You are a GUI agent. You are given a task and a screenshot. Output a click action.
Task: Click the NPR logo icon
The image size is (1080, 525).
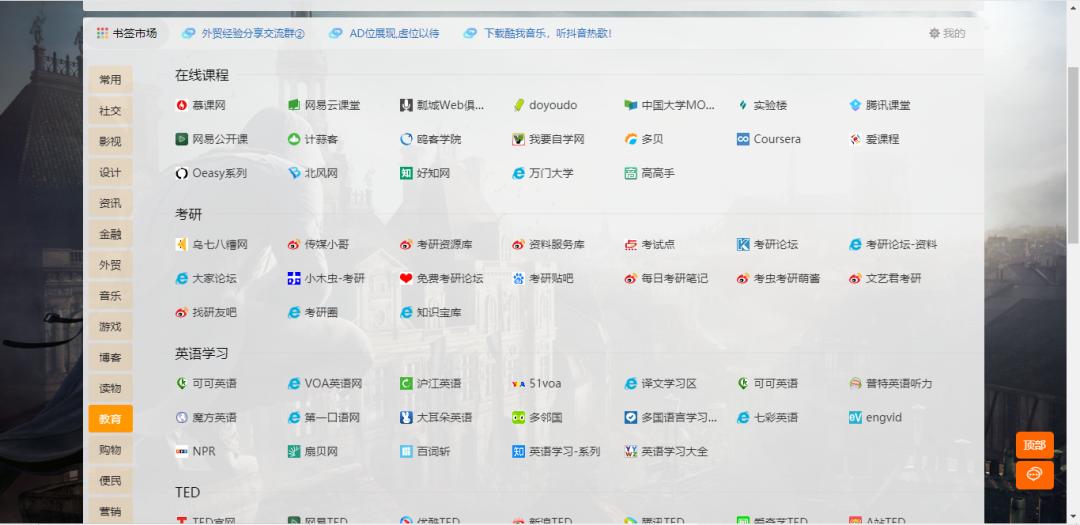[x=182, y=452]
